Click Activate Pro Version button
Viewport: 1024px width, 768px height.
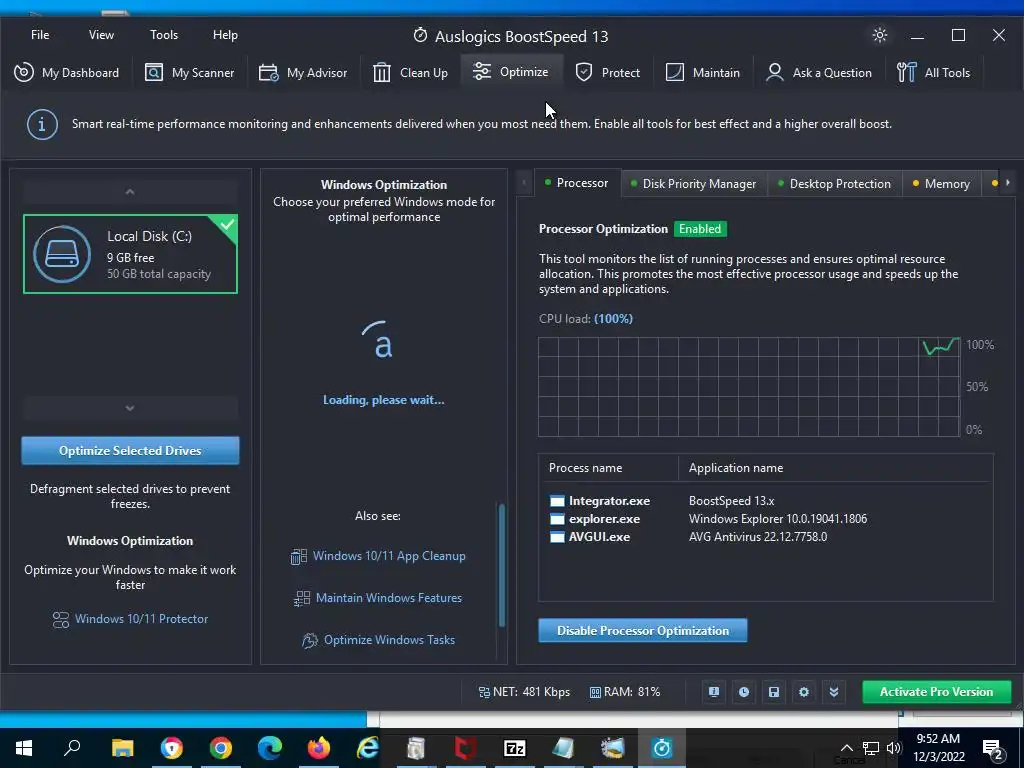[x=936, y=692]
